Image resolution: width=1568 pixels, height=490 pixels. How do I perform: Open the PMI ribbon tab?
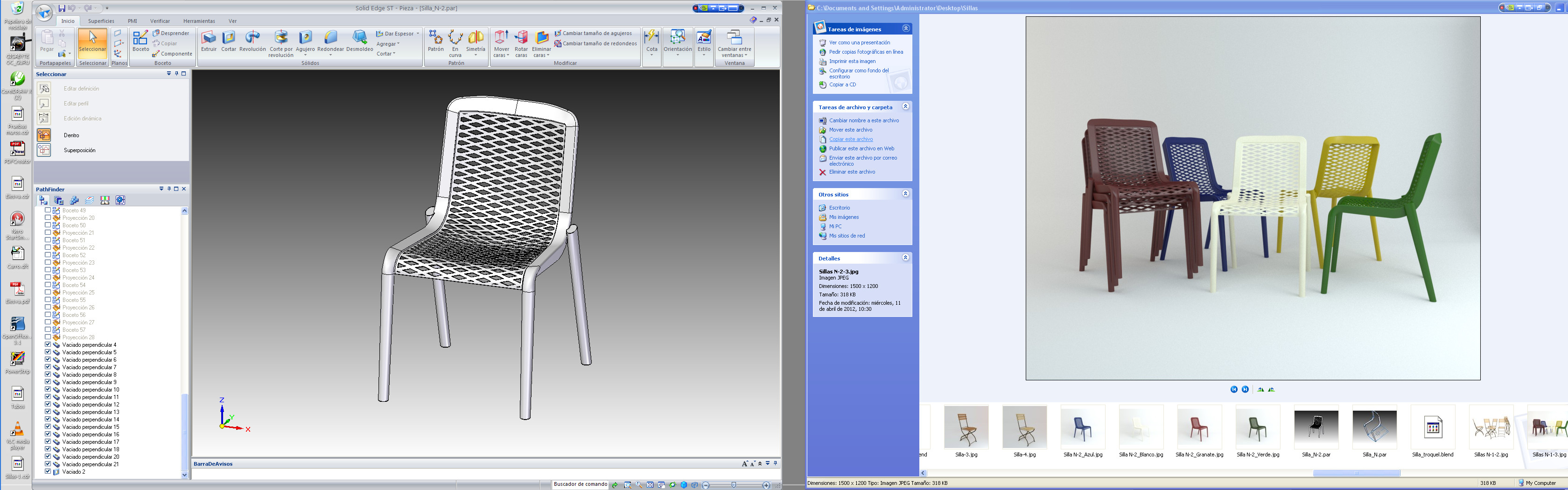(x=132, y=21)
